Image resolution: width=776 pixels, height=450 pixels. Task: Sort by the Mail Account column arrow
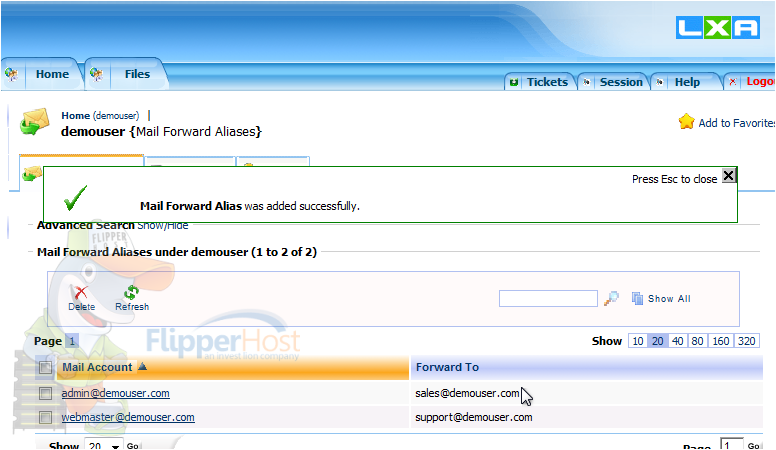143,366
